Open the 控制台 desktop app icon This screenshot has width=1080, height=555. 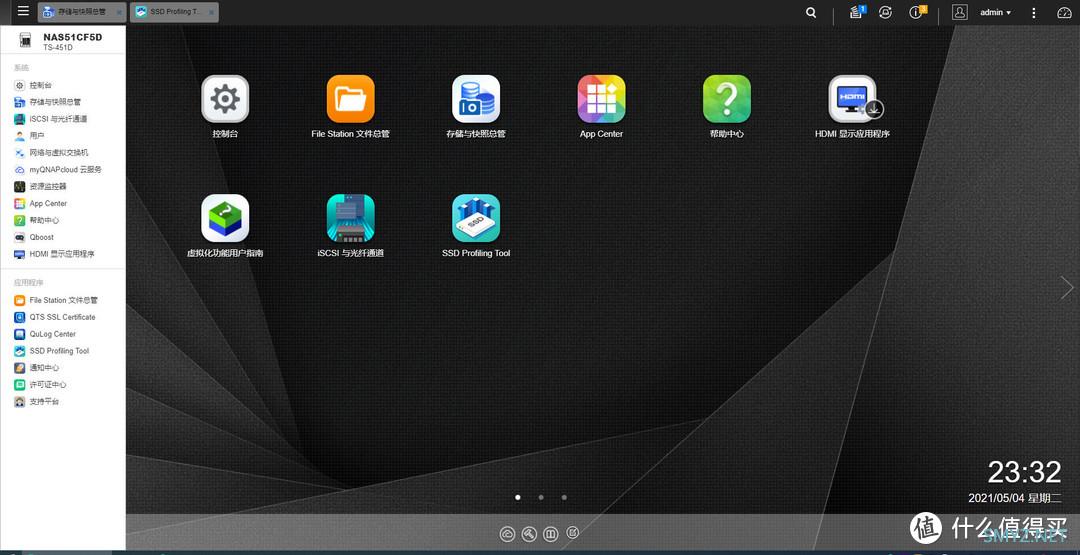(225, 99)
